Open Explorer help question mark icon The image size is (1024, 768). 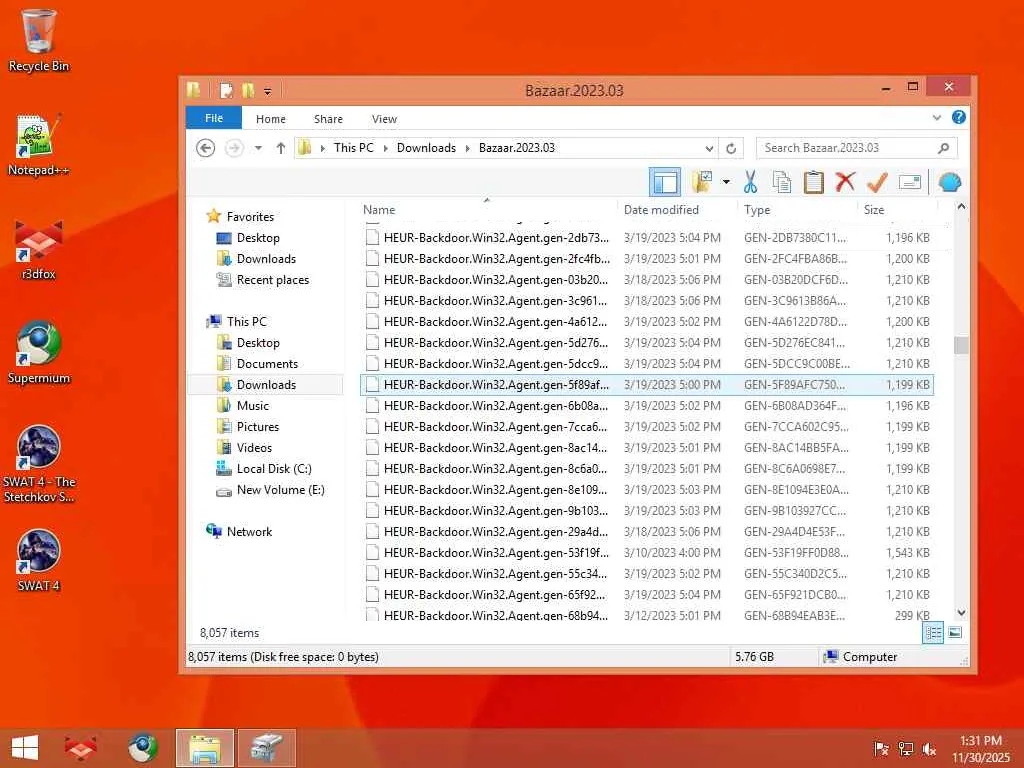tap(959, 117)
